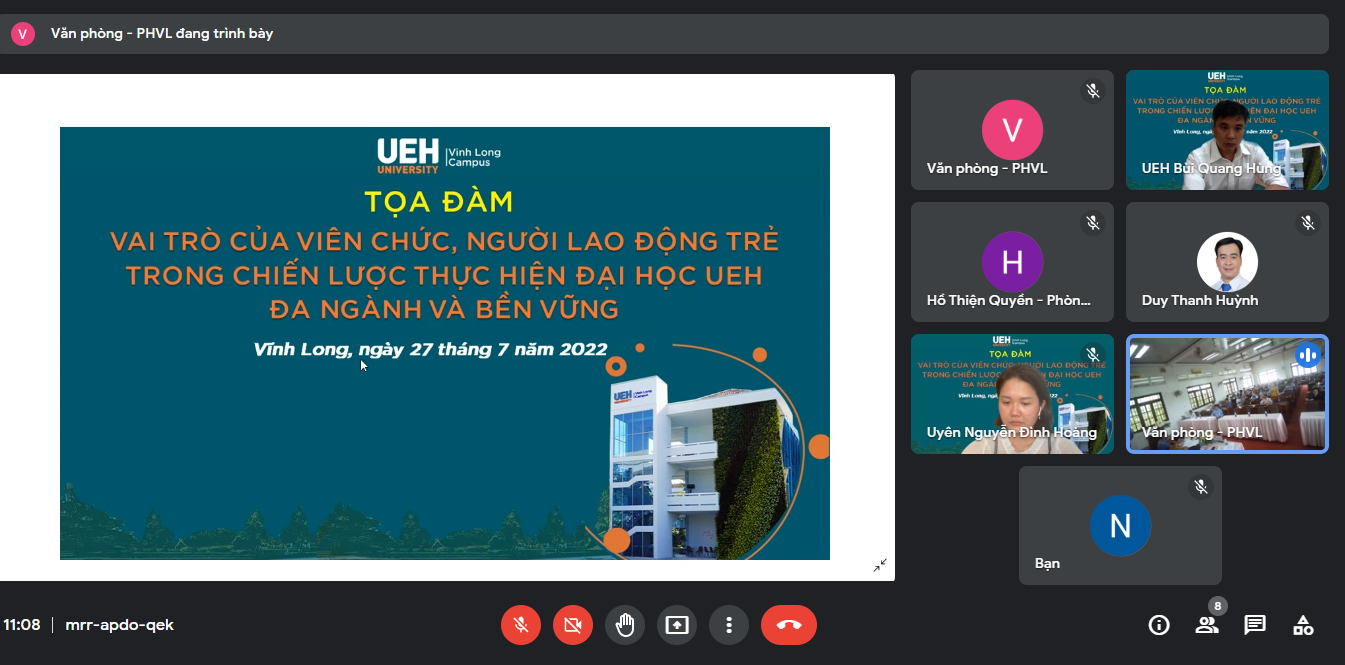The height and width of the screenshot is (665, 1345).
Task: Unmute the microphone in the call controls
Action: coord(521,625)
